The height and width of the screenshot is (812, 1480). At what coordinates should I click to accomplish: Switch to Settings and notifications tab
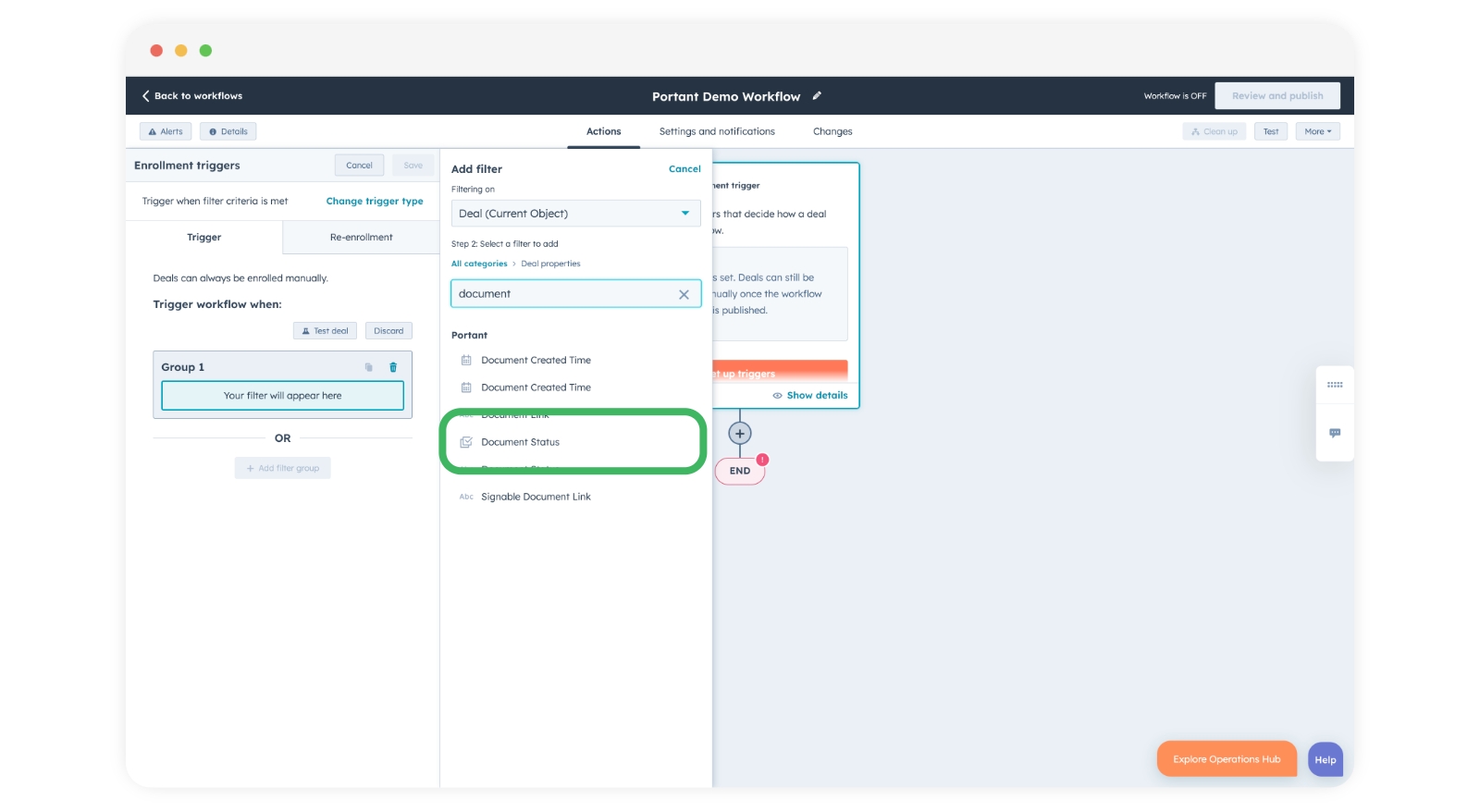tap(717, 131)
